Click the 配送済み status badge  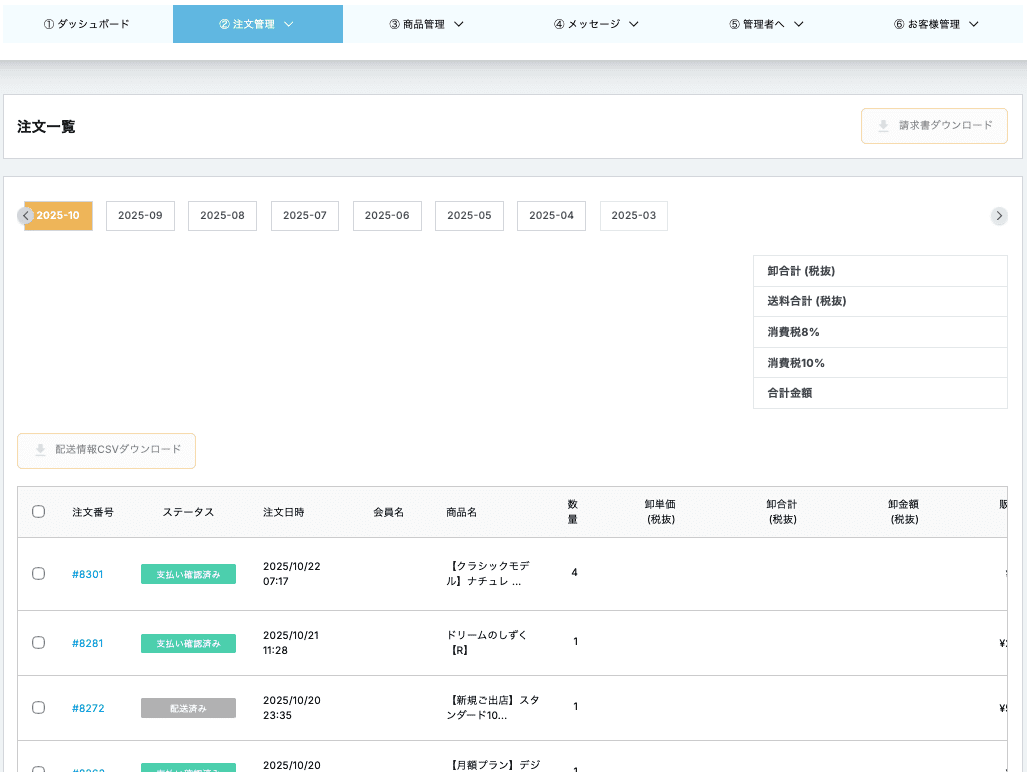(188, 708)
